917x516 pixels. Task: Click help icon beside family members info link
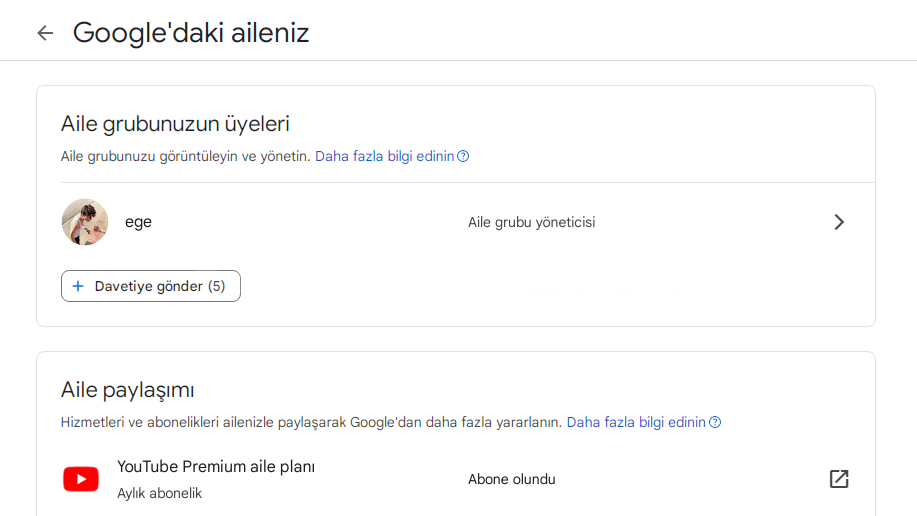(x=463, y=157)
